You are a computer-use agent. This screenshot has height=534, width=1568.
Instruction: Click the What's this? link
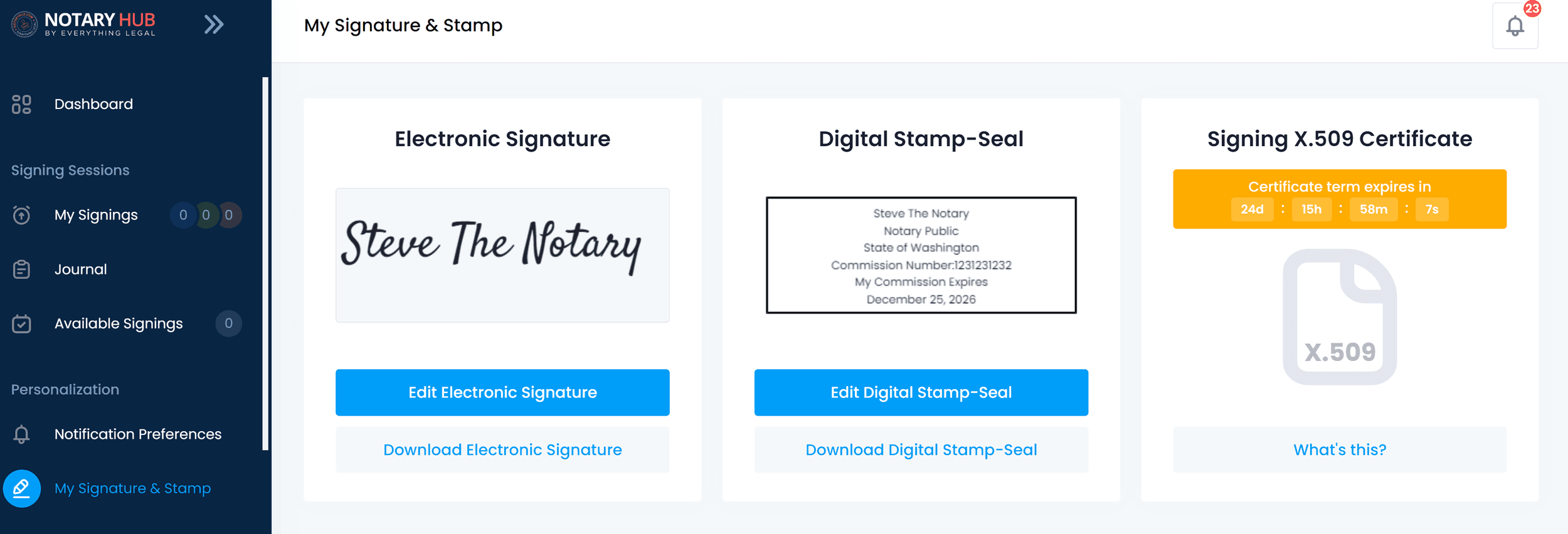tap(1340, 449)
